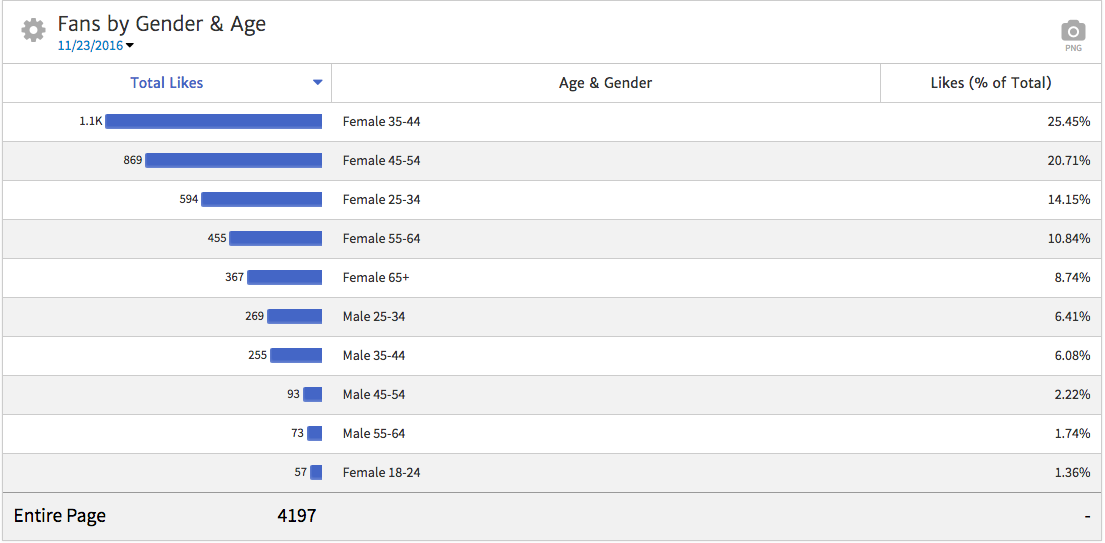This screenshot has height=543, width=1105.
Task: Open the widget settings gear icon
Action: [33, 30]
